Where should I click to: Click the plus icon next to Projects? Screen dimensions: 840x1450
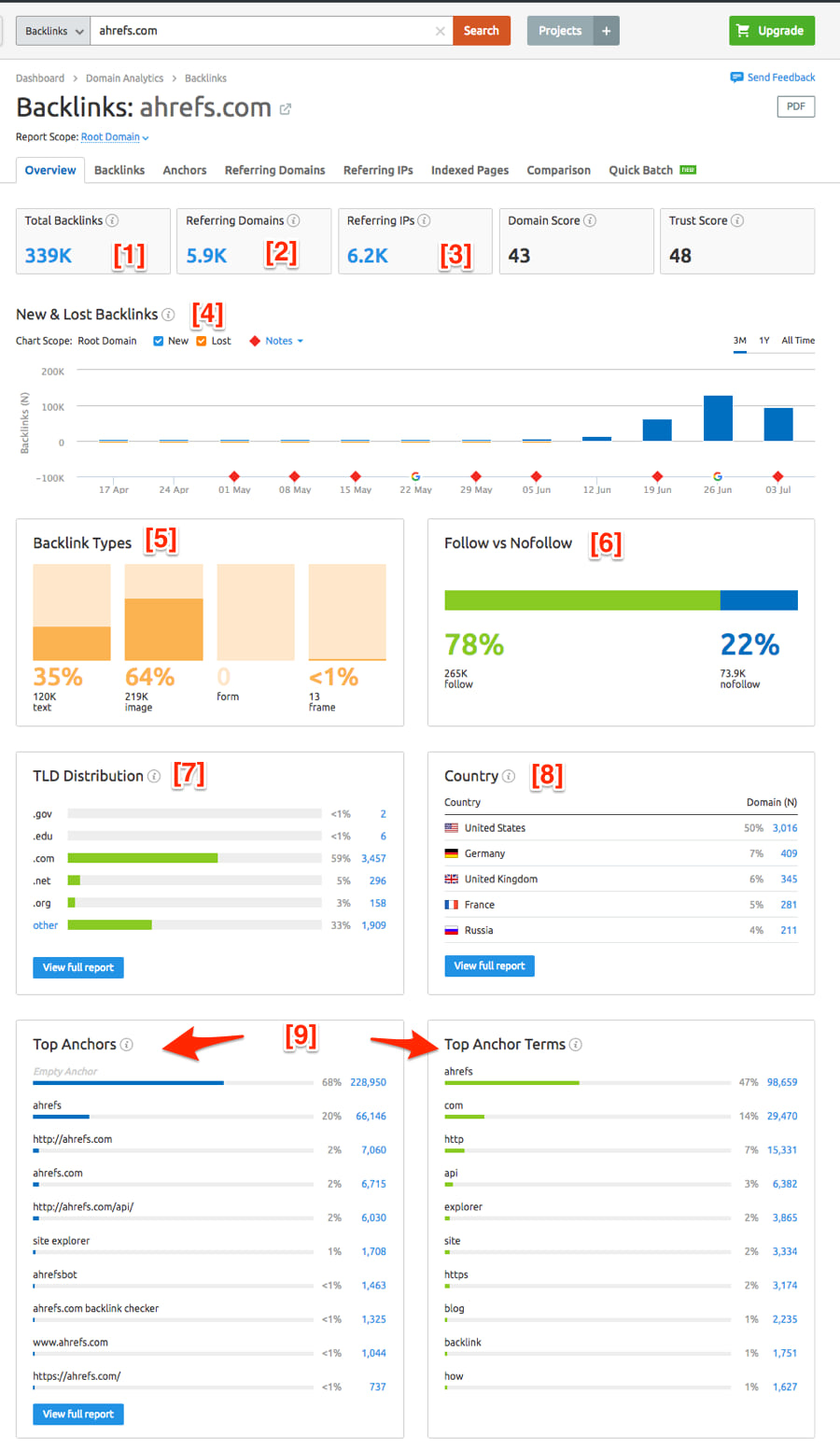point(606,31)
